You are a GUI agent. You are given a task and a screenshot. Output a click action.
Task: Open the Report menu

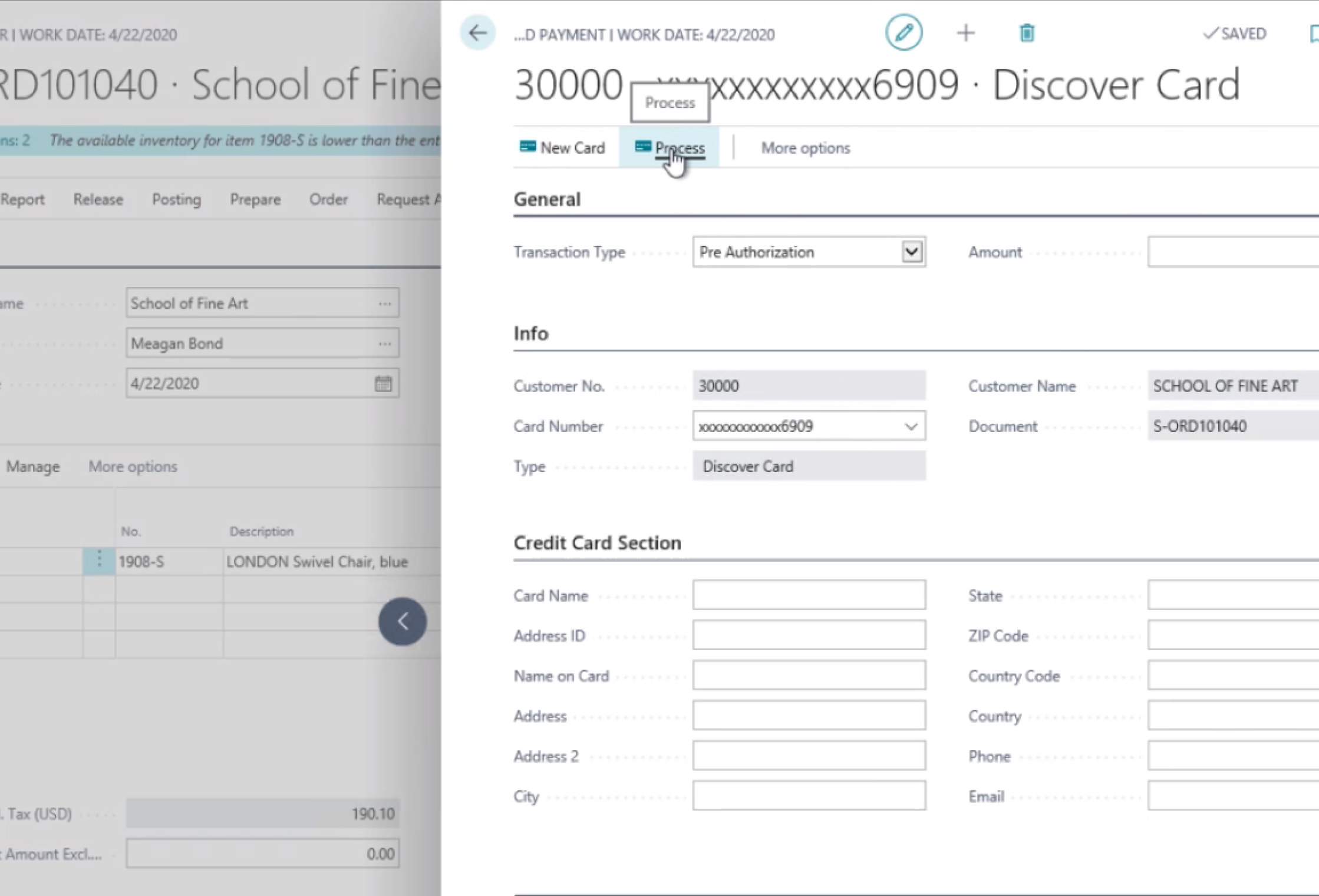click(22, 199)
